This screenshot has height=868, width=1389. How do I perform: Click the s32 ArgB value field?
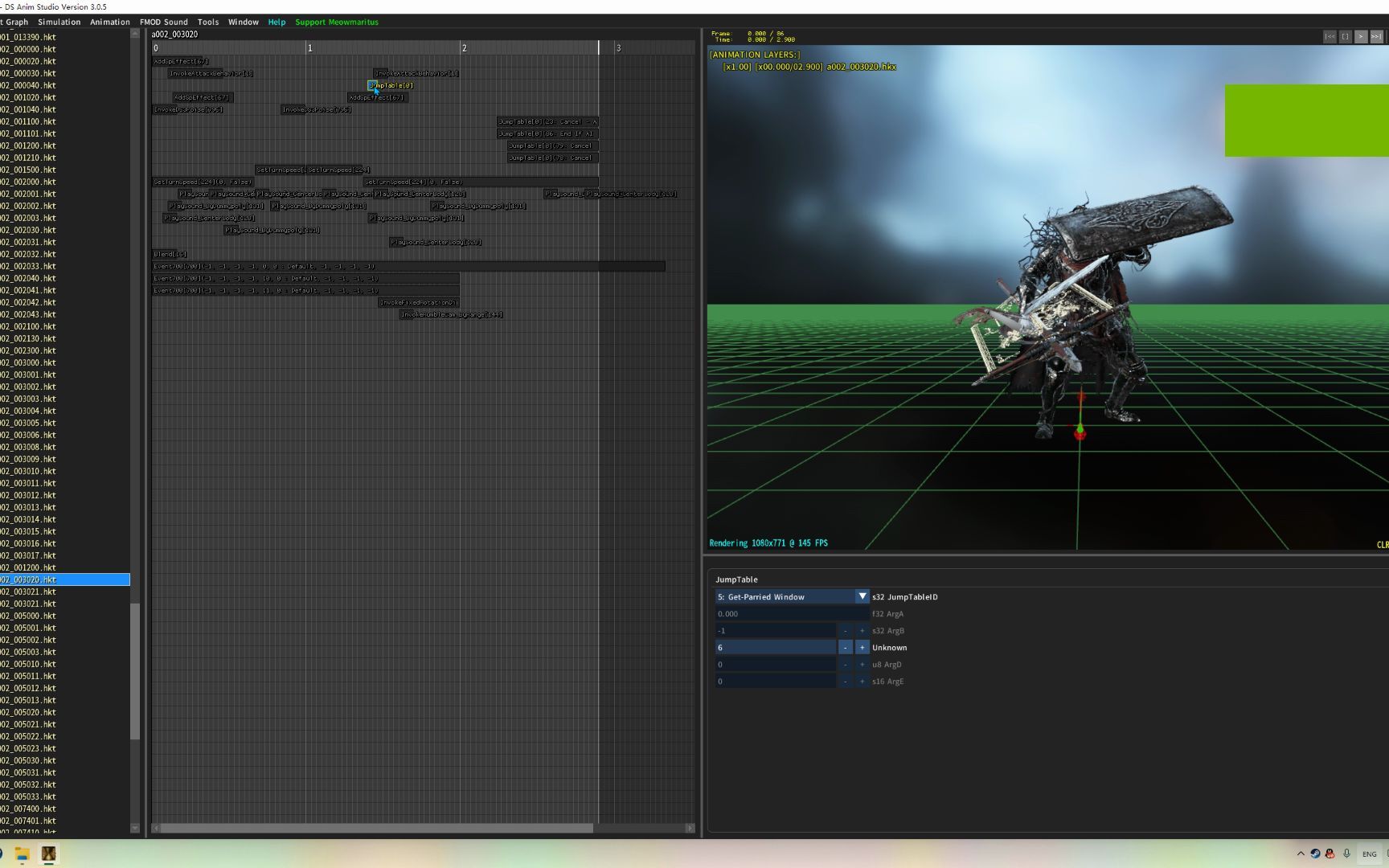click(776, 630)
